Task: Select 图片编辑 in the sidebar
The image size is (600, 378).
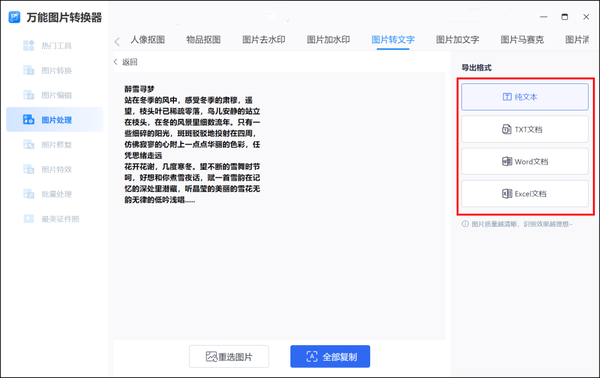Action: coord(55,95)
